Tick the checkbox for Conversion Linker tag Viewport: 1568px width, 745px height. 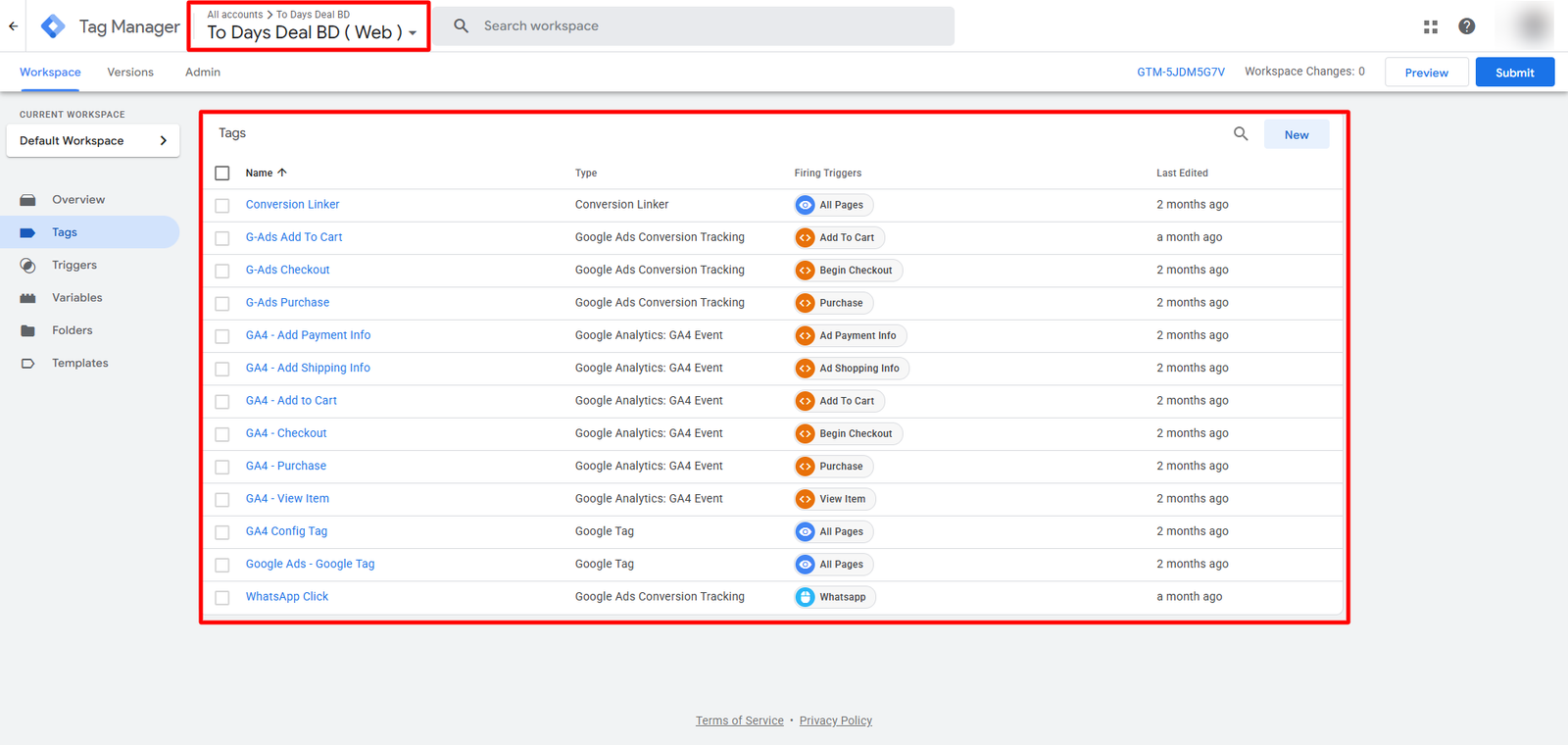(222, 206)
